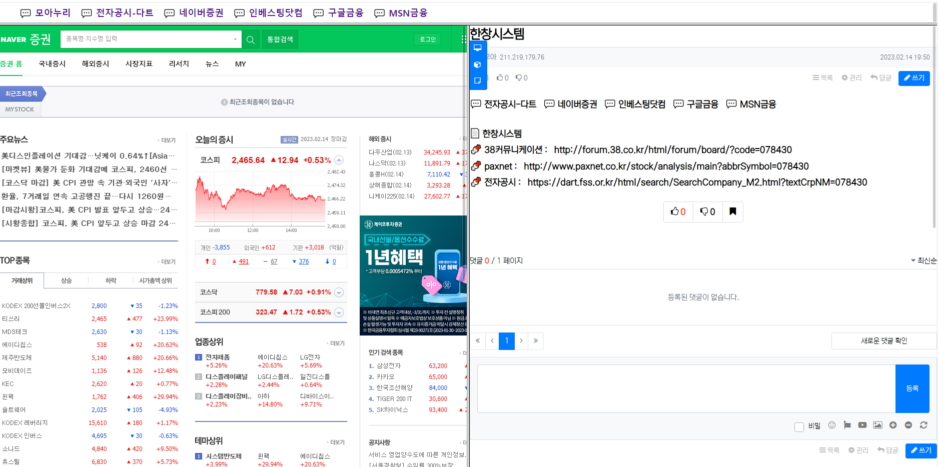Go to first comment page with double-left arrow
This screenshot has height=467, width=938.
point(478,341)
